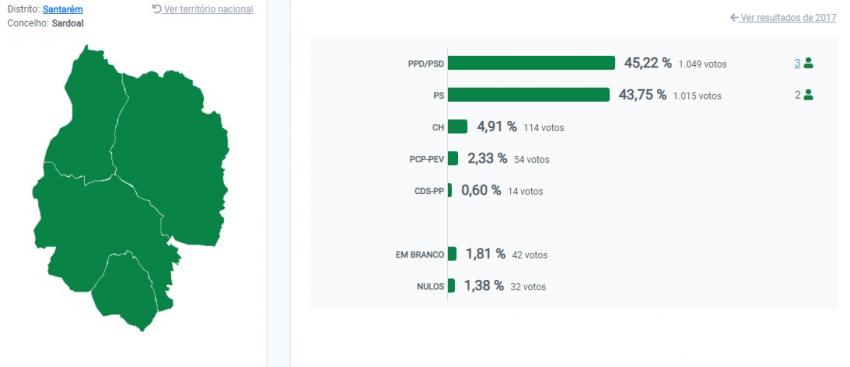
Task: Select the CH 4,91 % result bar
Action: (x=457, y=127)
